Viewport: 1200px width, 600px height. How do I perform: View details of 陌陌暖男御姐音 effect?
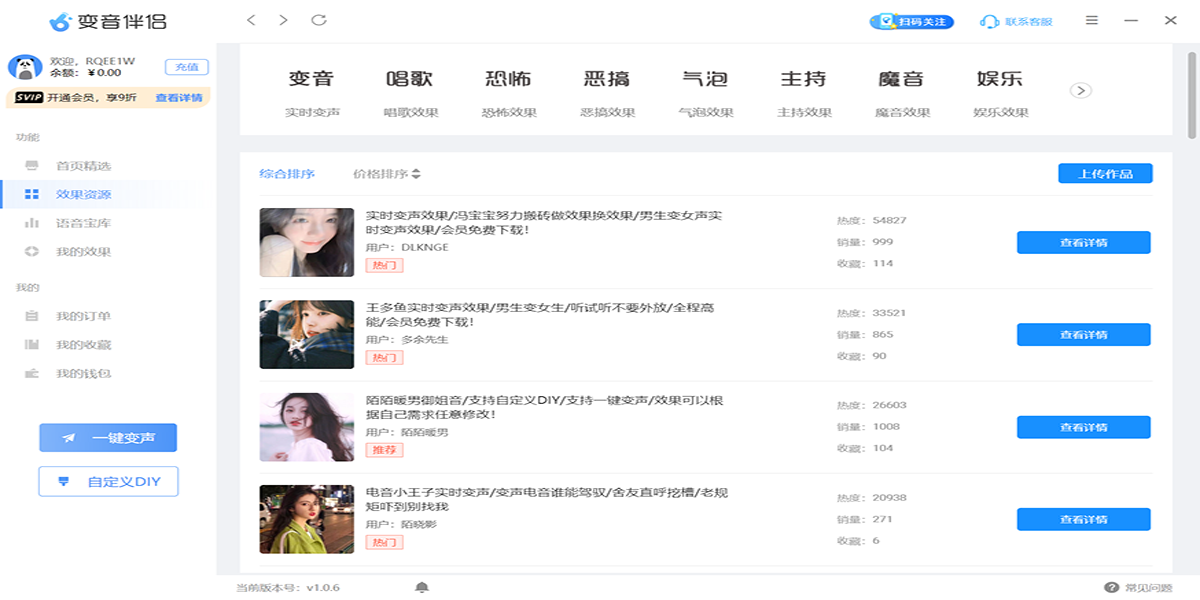click(1083, 427)
